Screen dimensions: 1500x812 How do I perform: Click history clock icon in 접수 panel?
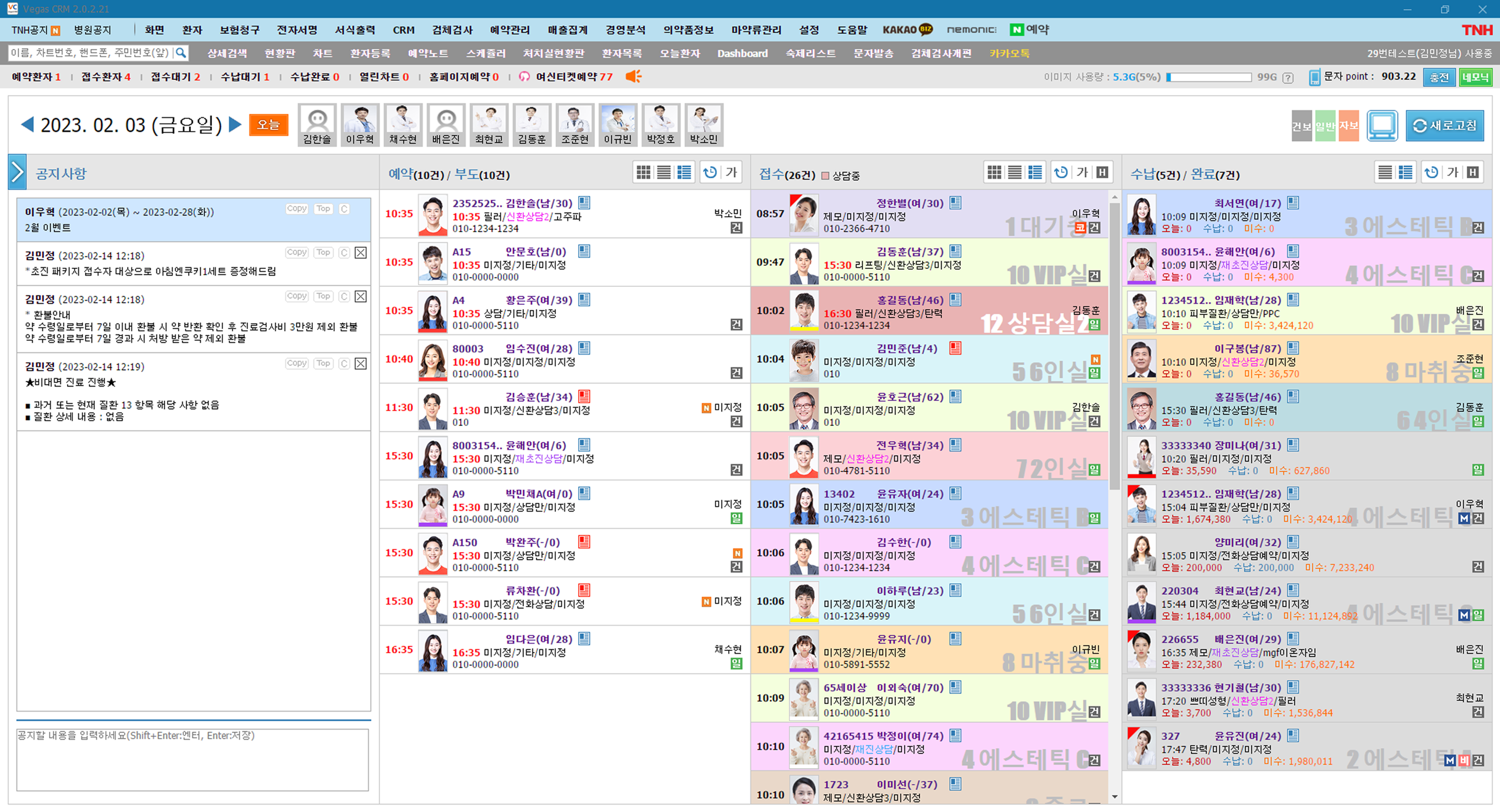tap(1061, 172)
